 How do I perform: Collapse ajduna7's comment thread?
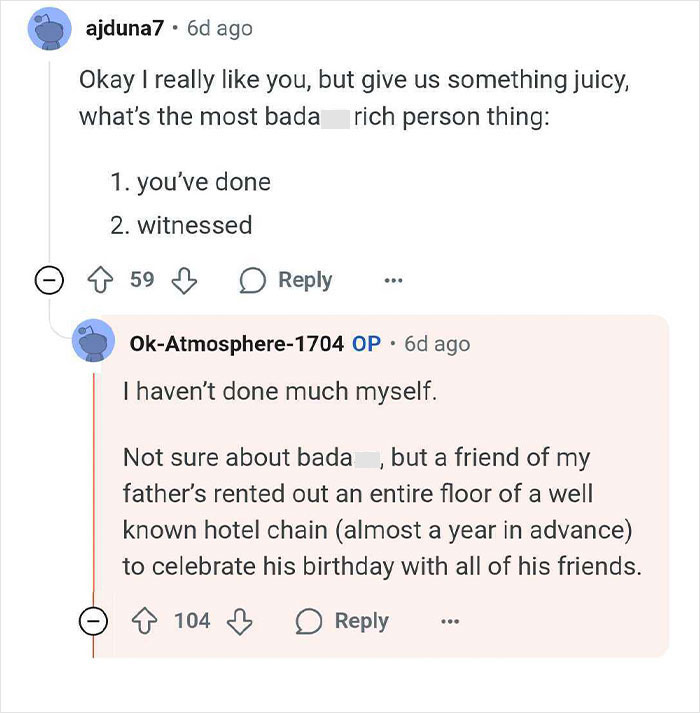pyautogui.click(x=45, y=281)
